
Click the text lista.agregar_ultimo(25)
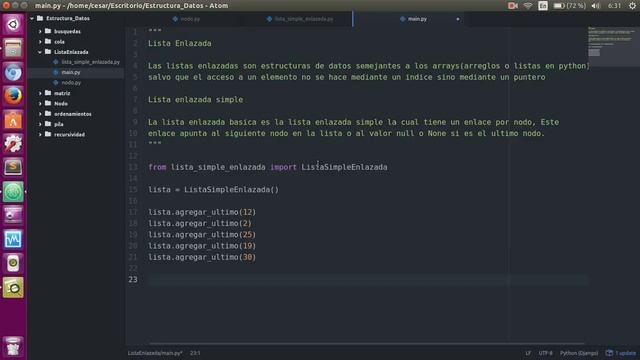point(202,235)
